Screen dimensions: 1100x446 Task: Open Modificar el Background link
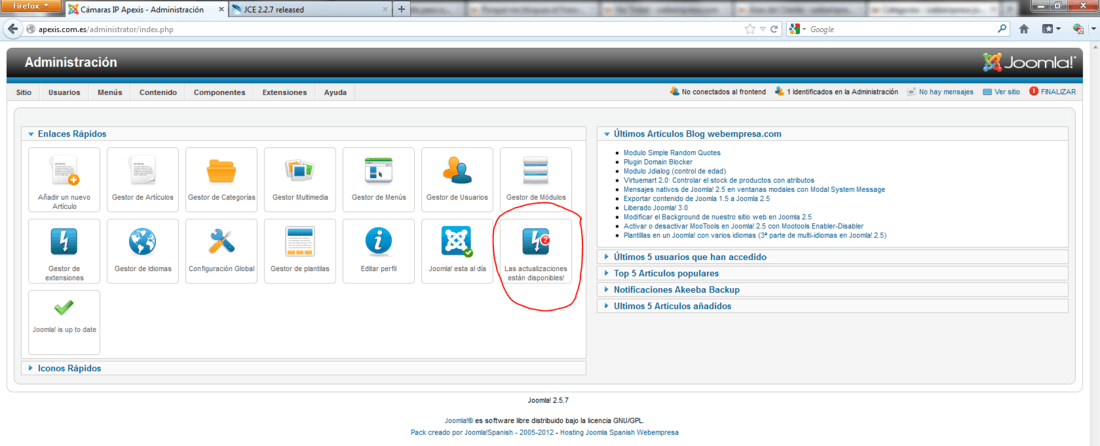point(717,217)
